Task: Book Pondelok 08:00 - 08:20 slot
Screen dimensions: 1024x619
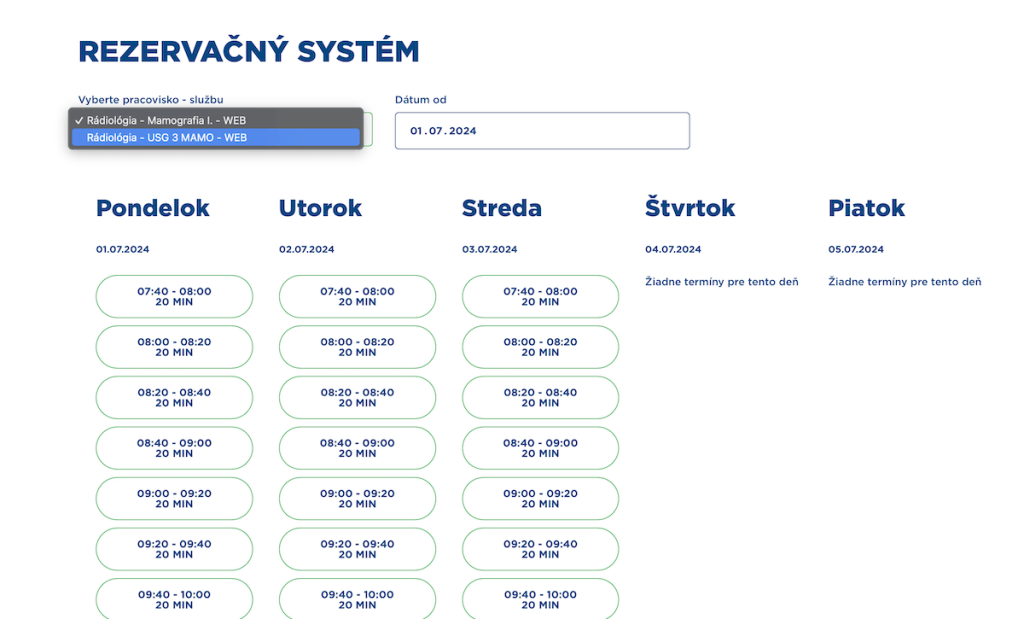Action: 174,347
